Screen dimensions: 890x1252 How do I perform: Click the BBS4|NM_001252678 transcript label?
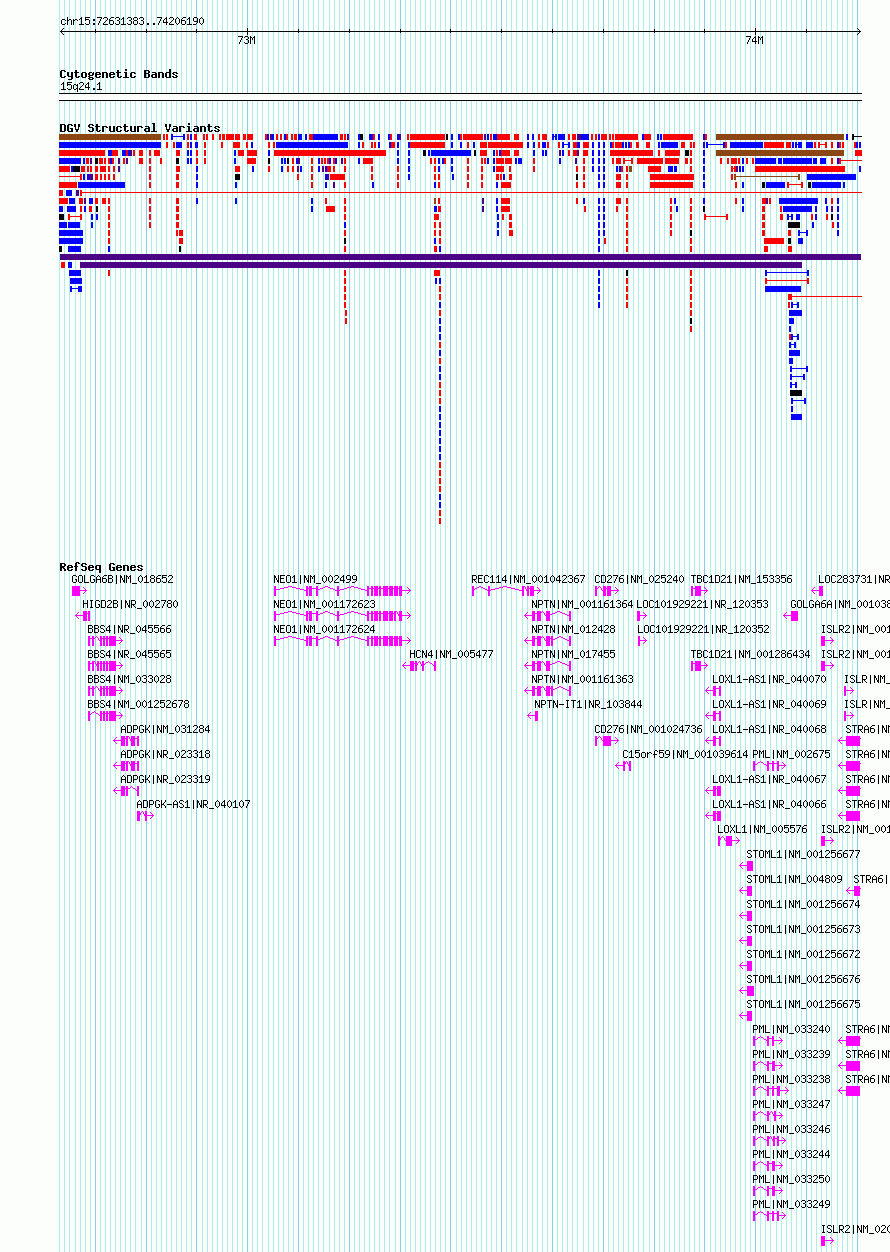[138, 704]
